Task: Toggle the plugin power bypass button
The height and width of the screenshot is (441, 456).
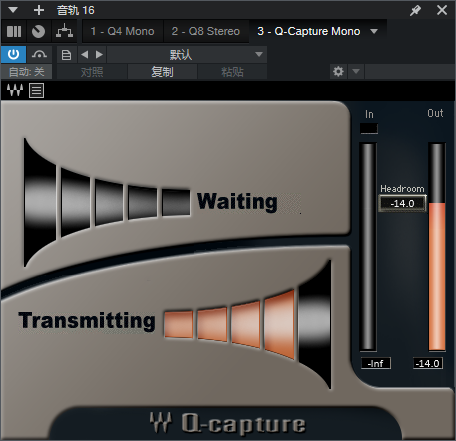Action: [13, 54]
